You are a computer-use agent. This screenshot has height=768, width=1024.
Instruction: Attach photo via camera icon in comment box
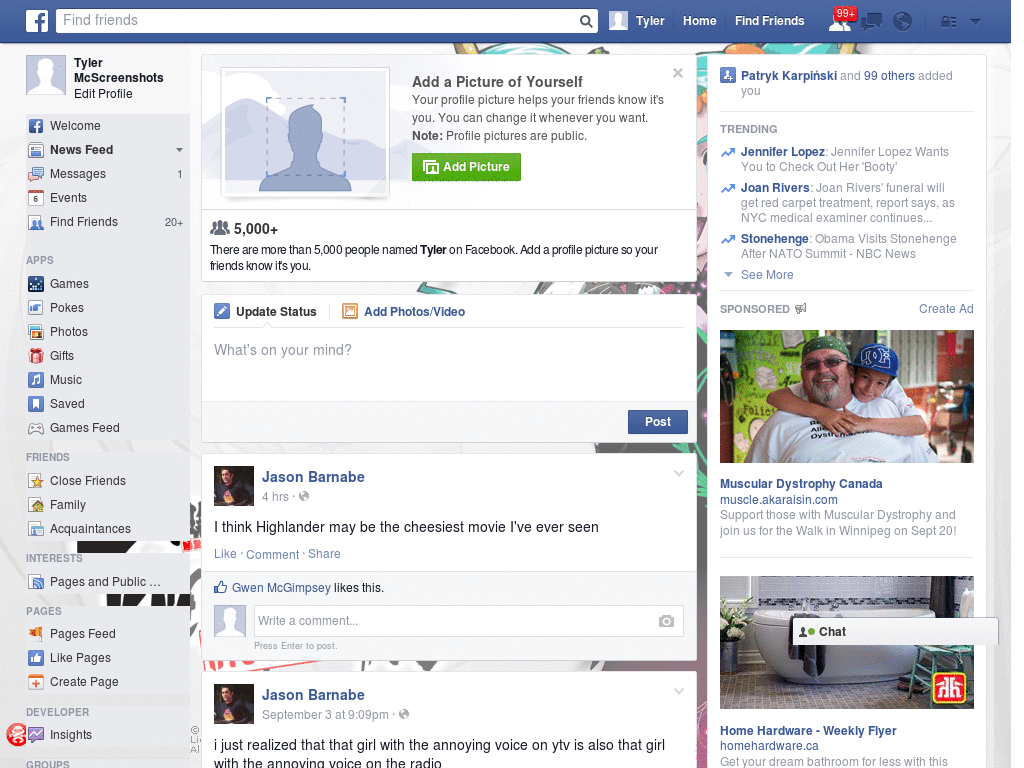tap(666, 621)
